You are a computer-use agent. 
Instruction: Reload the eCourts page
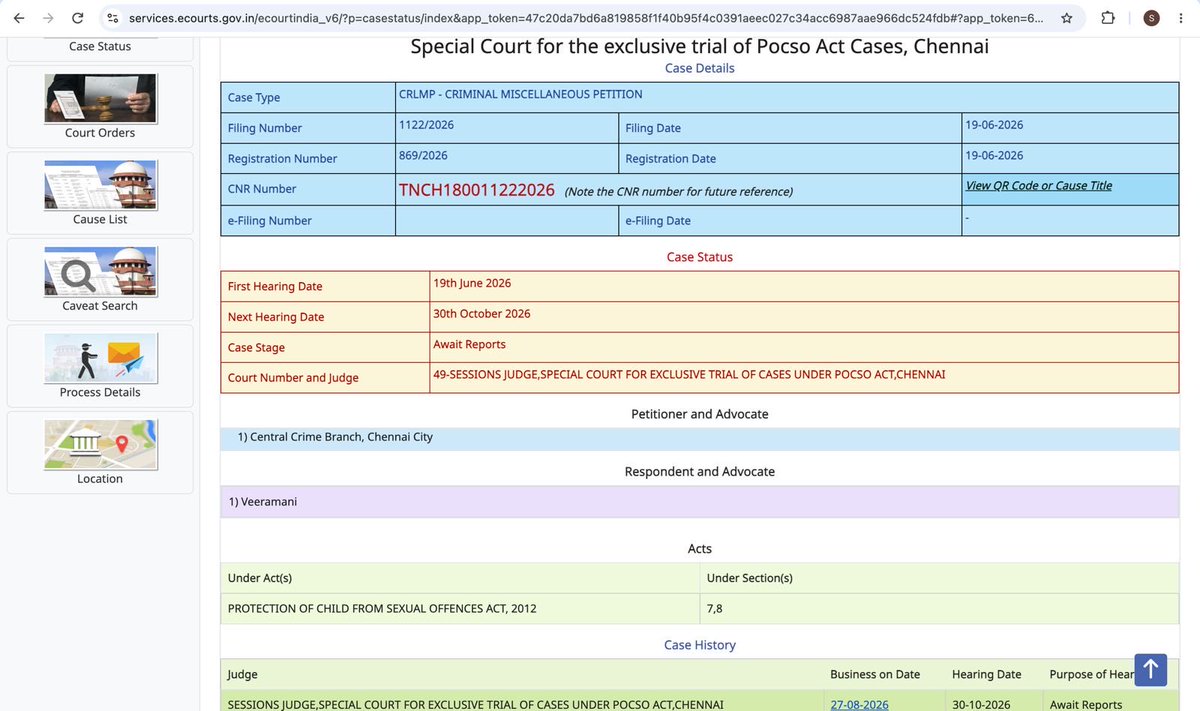point(79,18)
